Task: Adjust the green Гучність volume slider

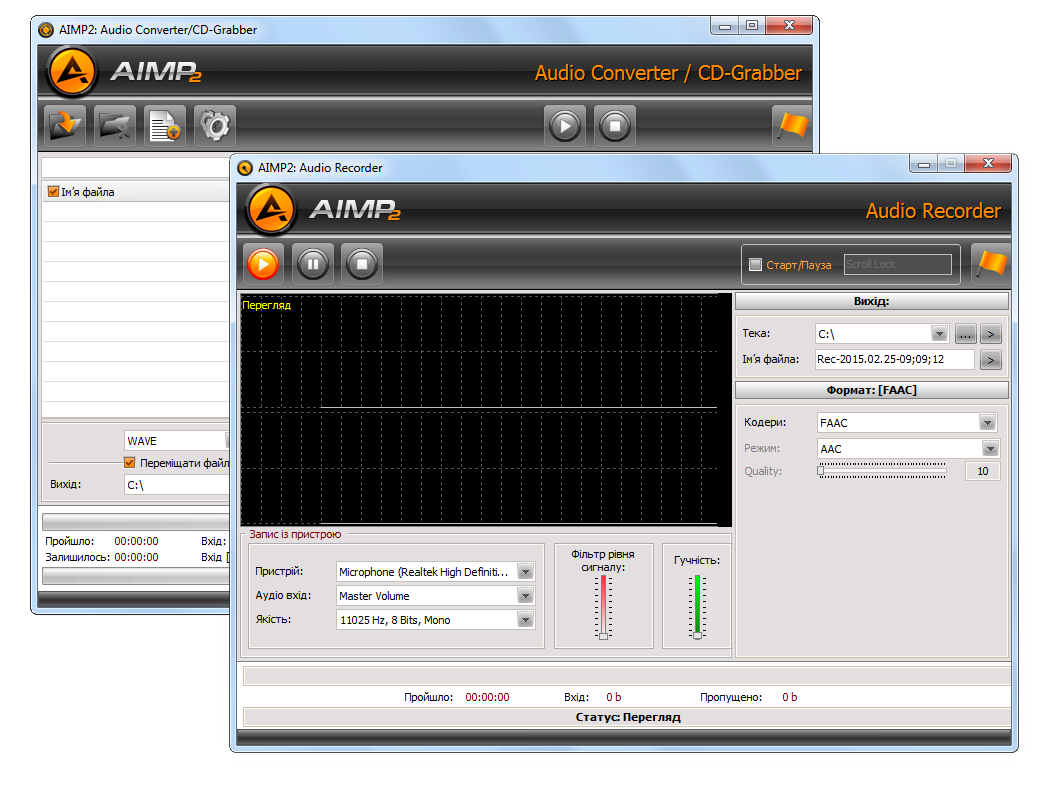Action: coord(697,607)
